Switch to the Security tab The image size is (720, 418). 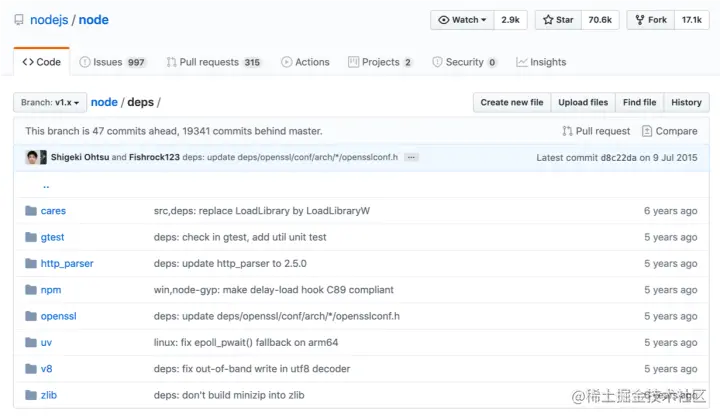(464, 62)
